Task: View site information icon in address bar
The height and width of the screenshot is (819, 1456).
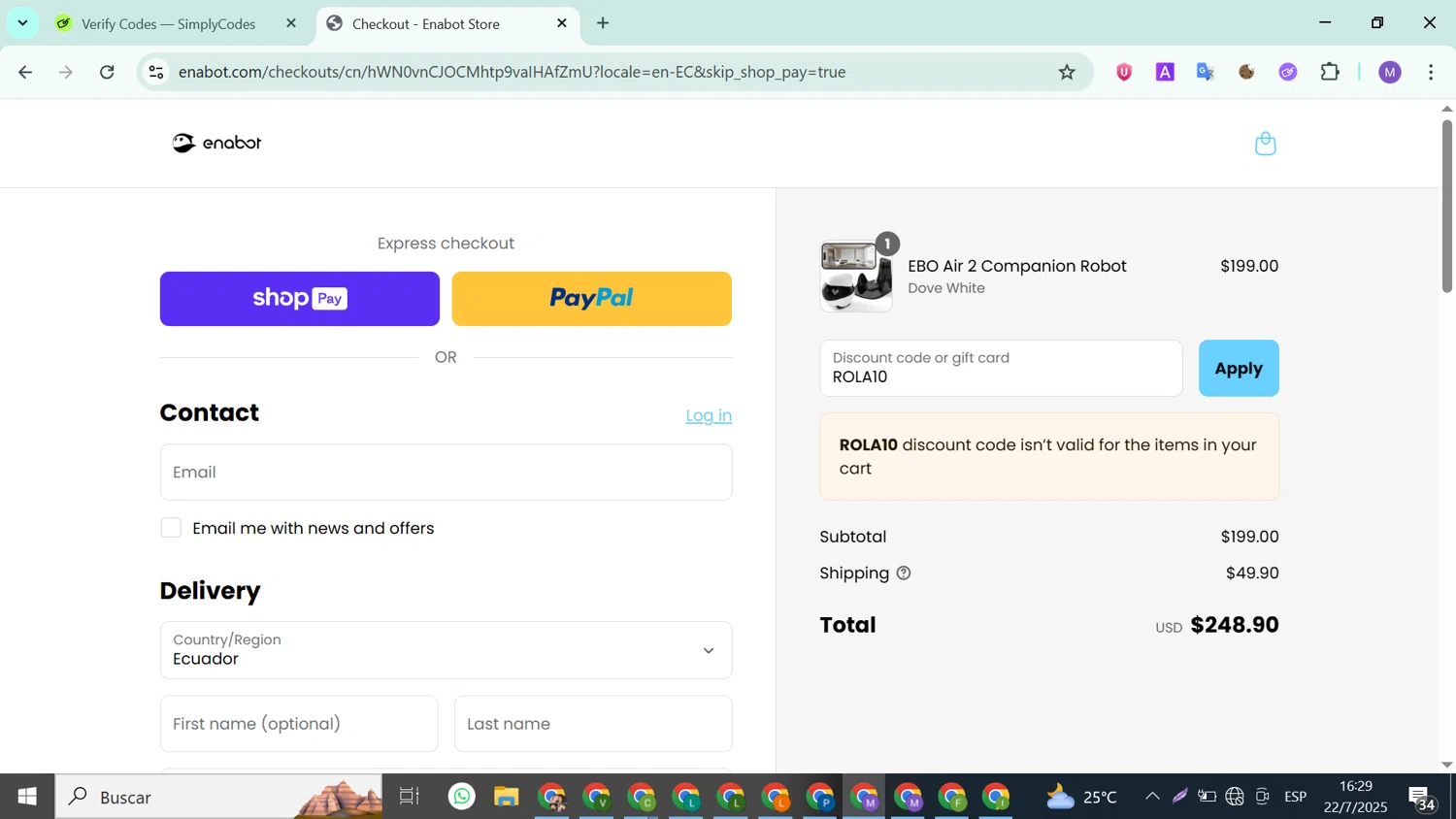Action: [156, 72]
